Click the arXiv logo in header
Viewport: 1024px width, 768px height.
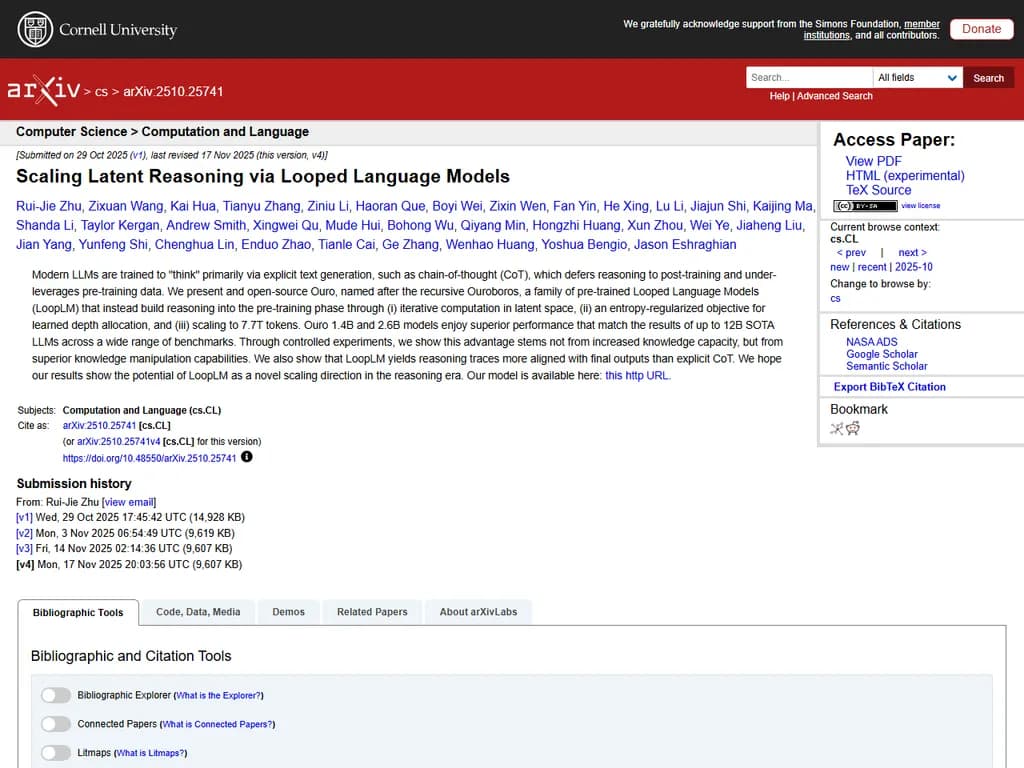pos(43,90)
